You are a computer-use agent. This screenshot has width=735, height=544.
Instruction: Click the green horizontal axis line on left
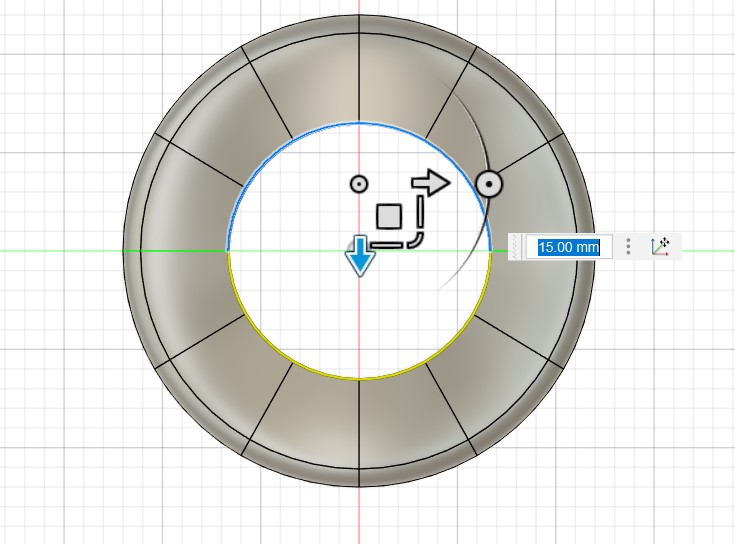(x=60, y=250)
